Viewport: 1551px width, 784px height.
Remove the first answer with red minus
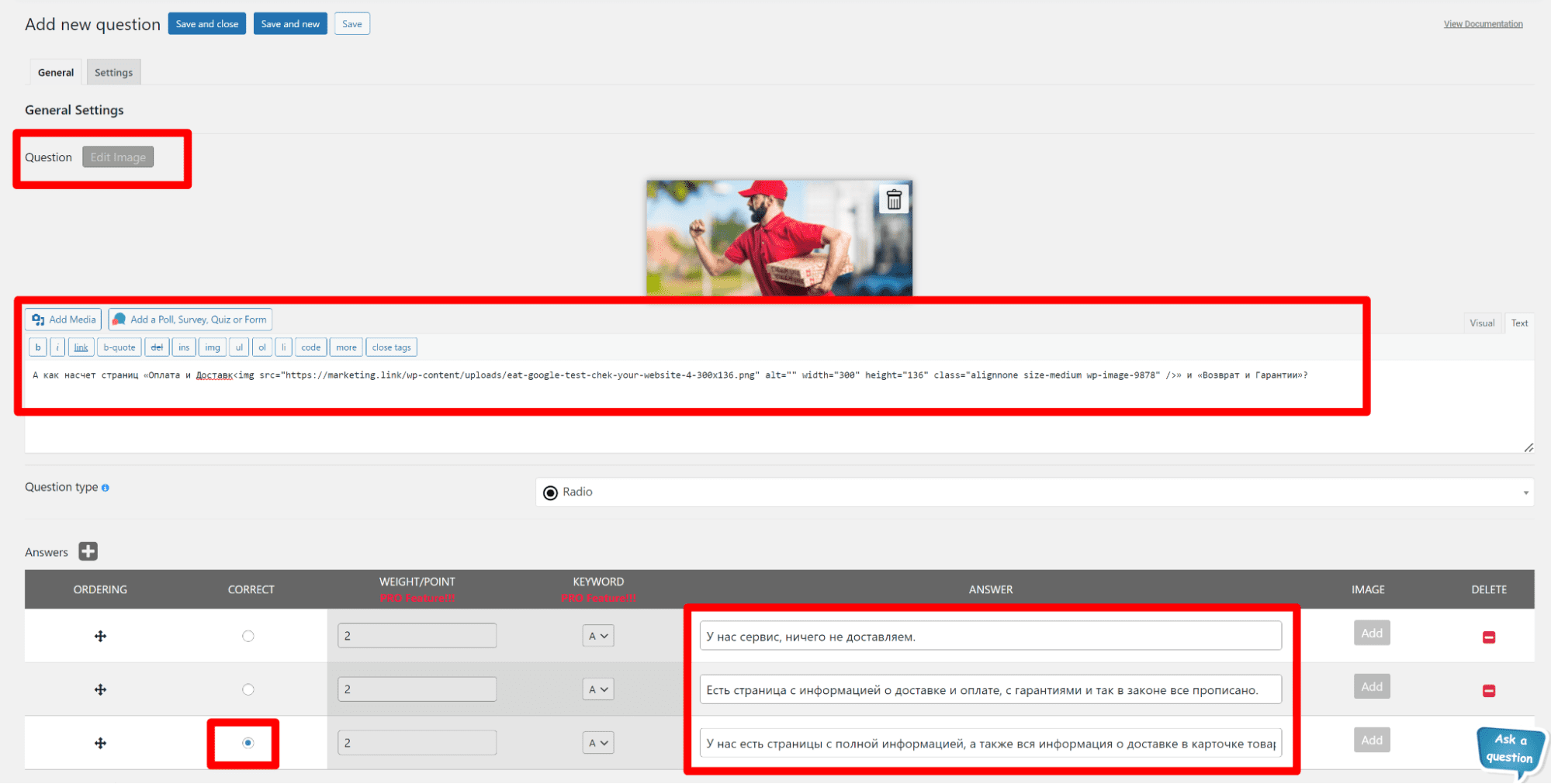[x=1488, y=637]
